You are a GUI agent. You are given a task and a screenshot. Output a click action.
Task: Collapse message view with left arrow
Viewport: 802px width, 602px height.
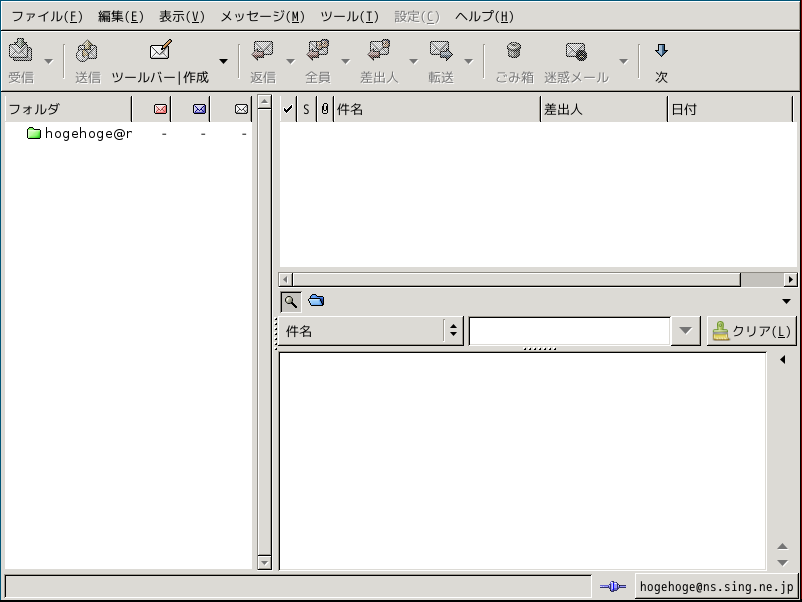(783, 360)
